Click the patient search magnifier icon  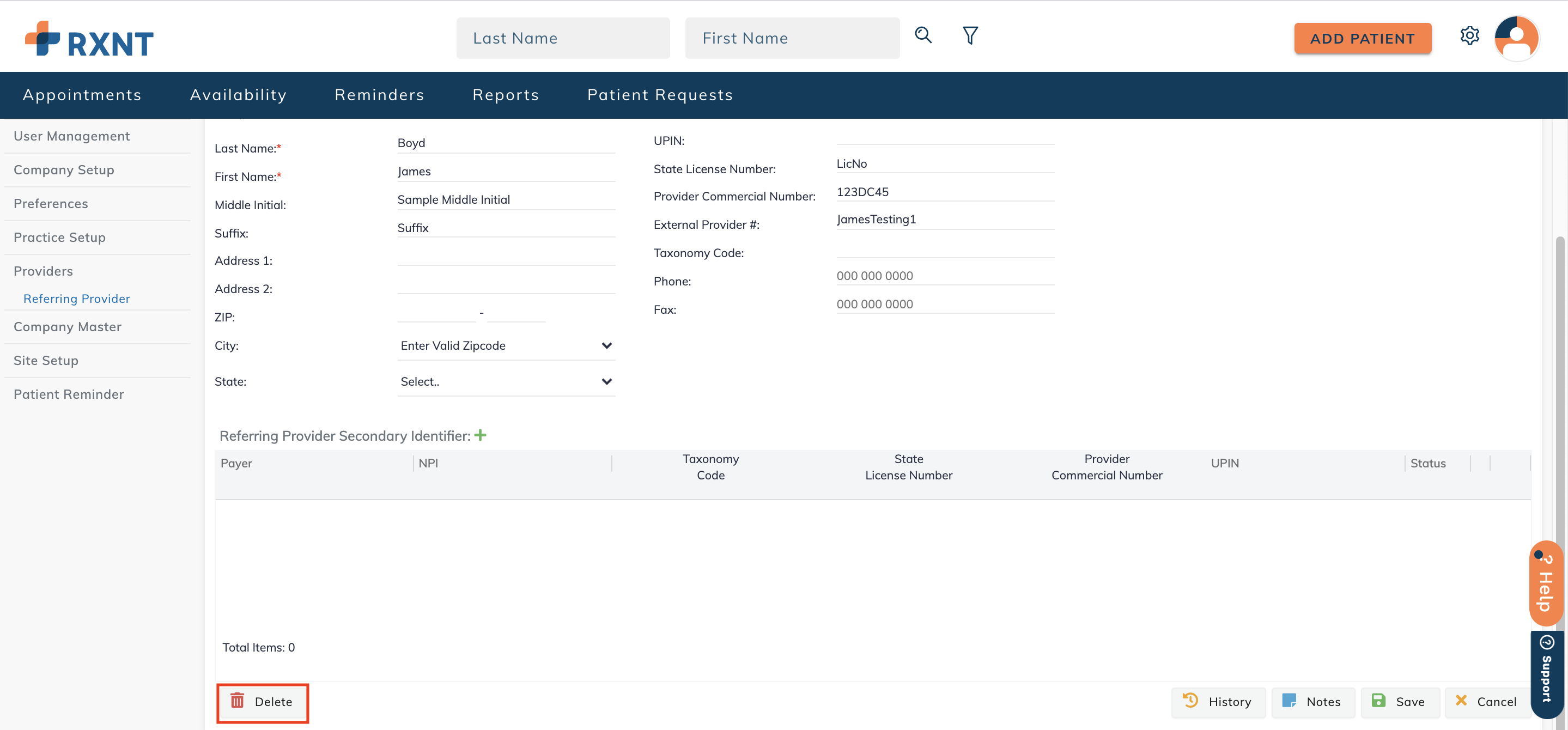(923, 35)
